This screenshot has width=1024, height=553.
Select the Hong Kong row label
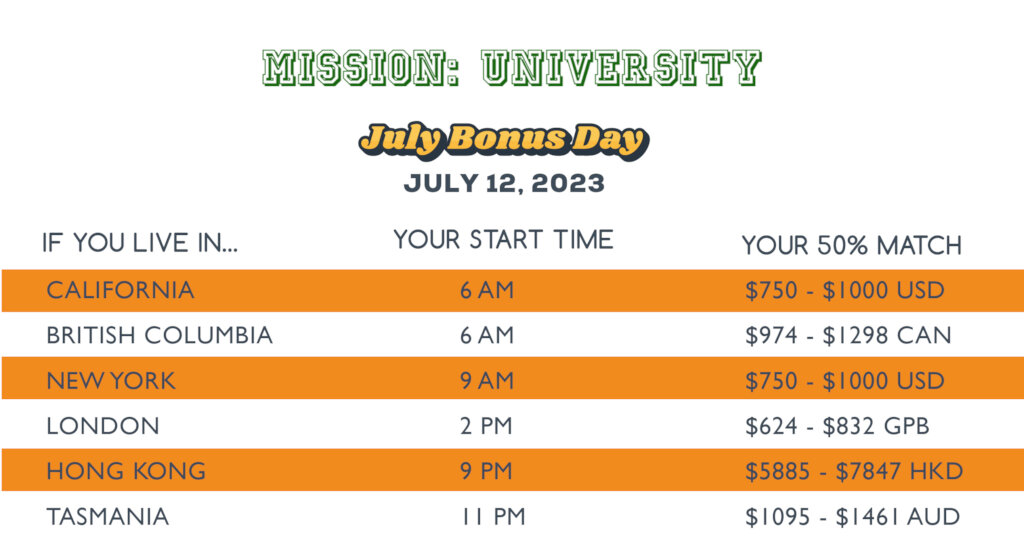126,471
